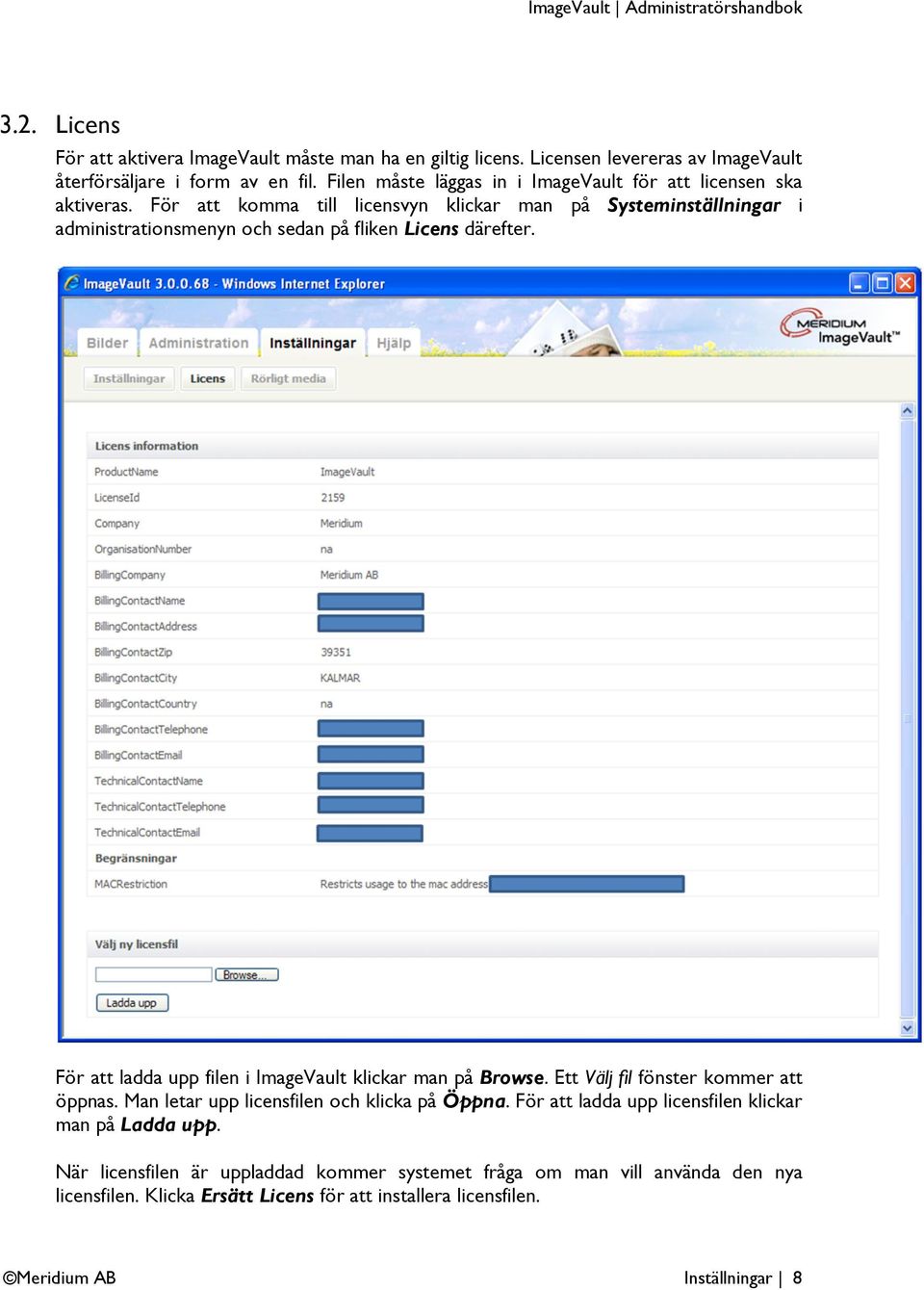Click the MACRestriction label

point(130,884)
